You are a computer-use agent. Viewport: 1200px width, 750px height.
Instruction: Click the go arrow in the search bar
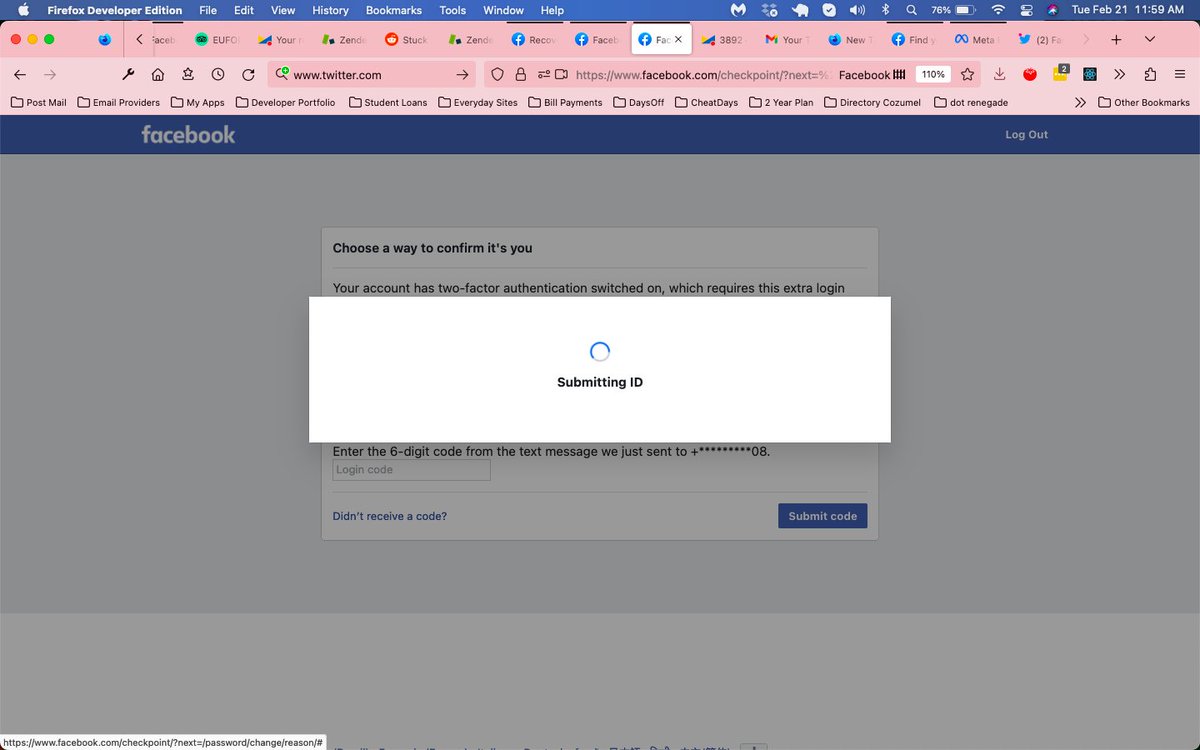point(462,74)
